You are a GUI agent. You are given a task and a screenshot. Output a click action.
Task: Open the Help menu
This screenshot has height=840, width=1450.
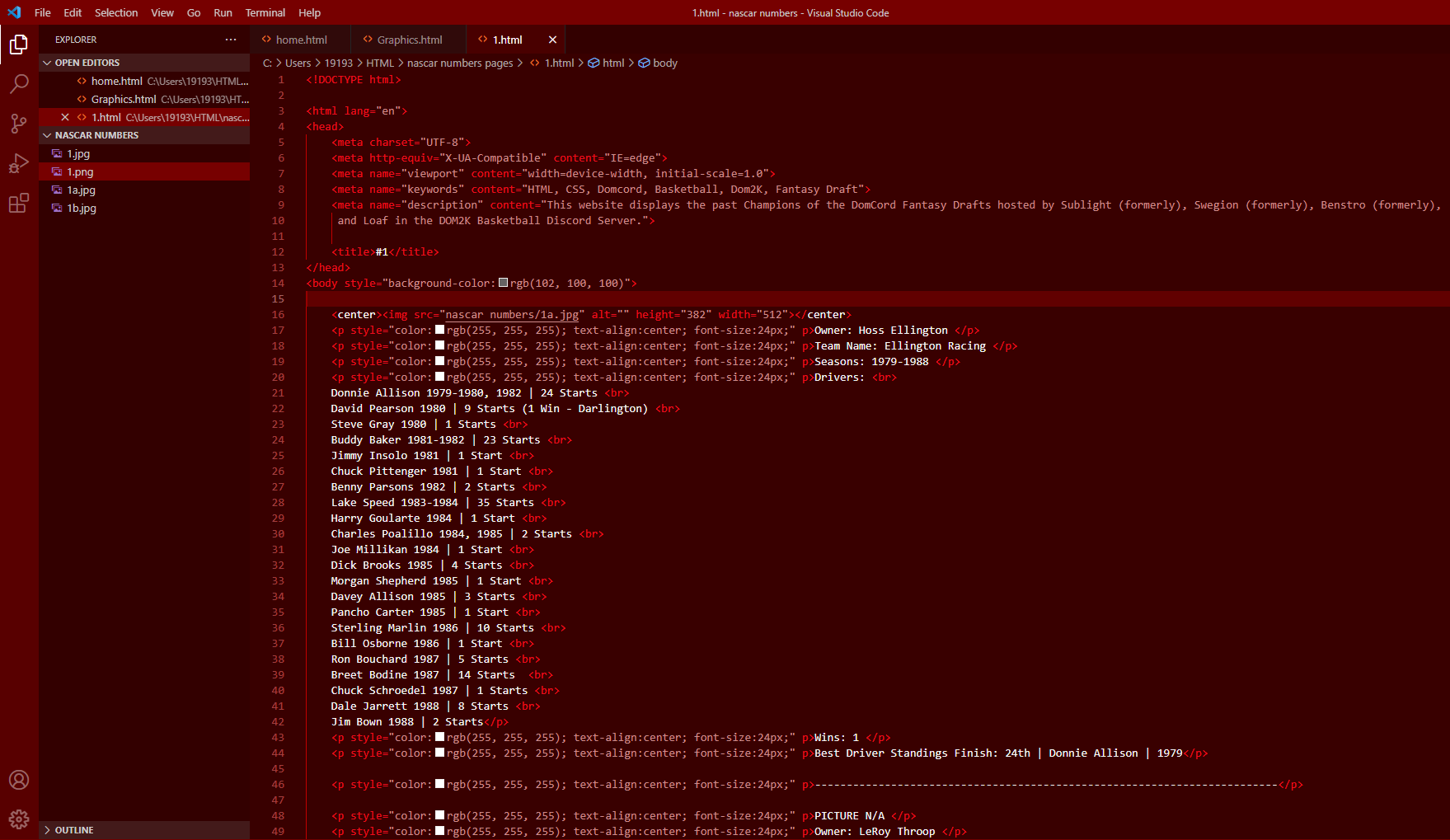click(x=309, y=12)
